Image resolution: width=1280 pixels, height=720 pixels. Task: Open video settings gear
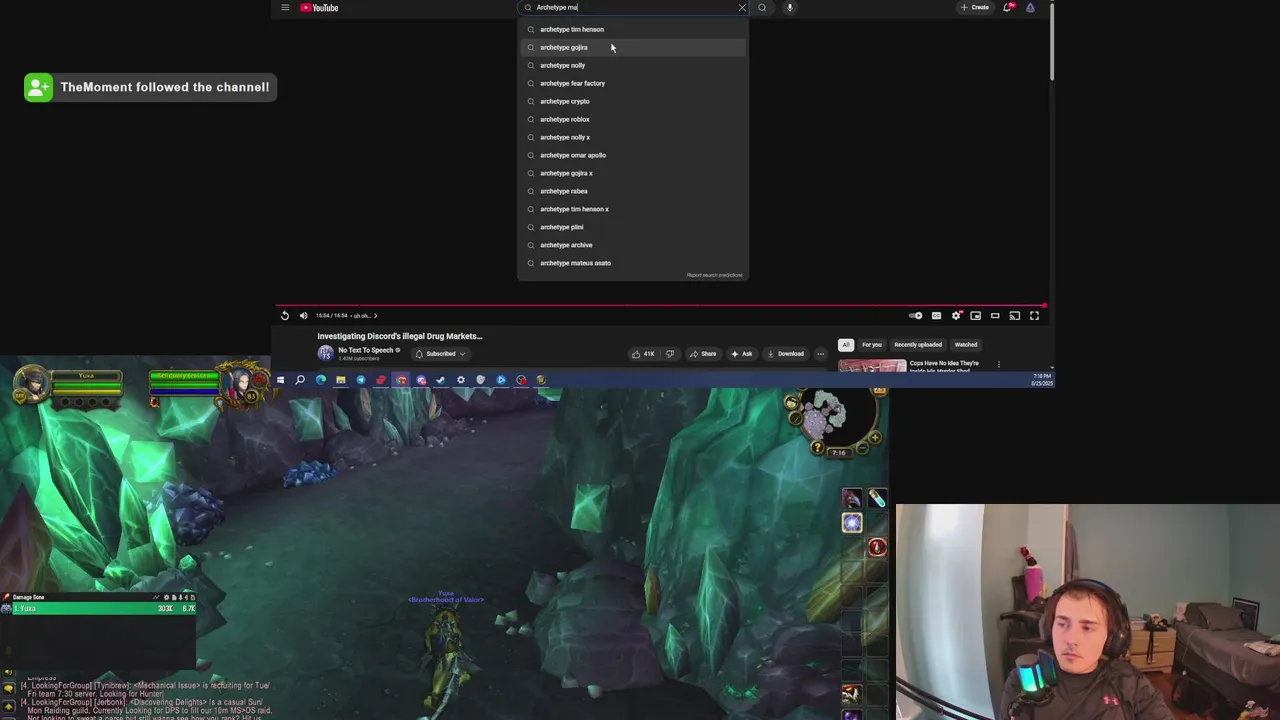click(956, 316)
